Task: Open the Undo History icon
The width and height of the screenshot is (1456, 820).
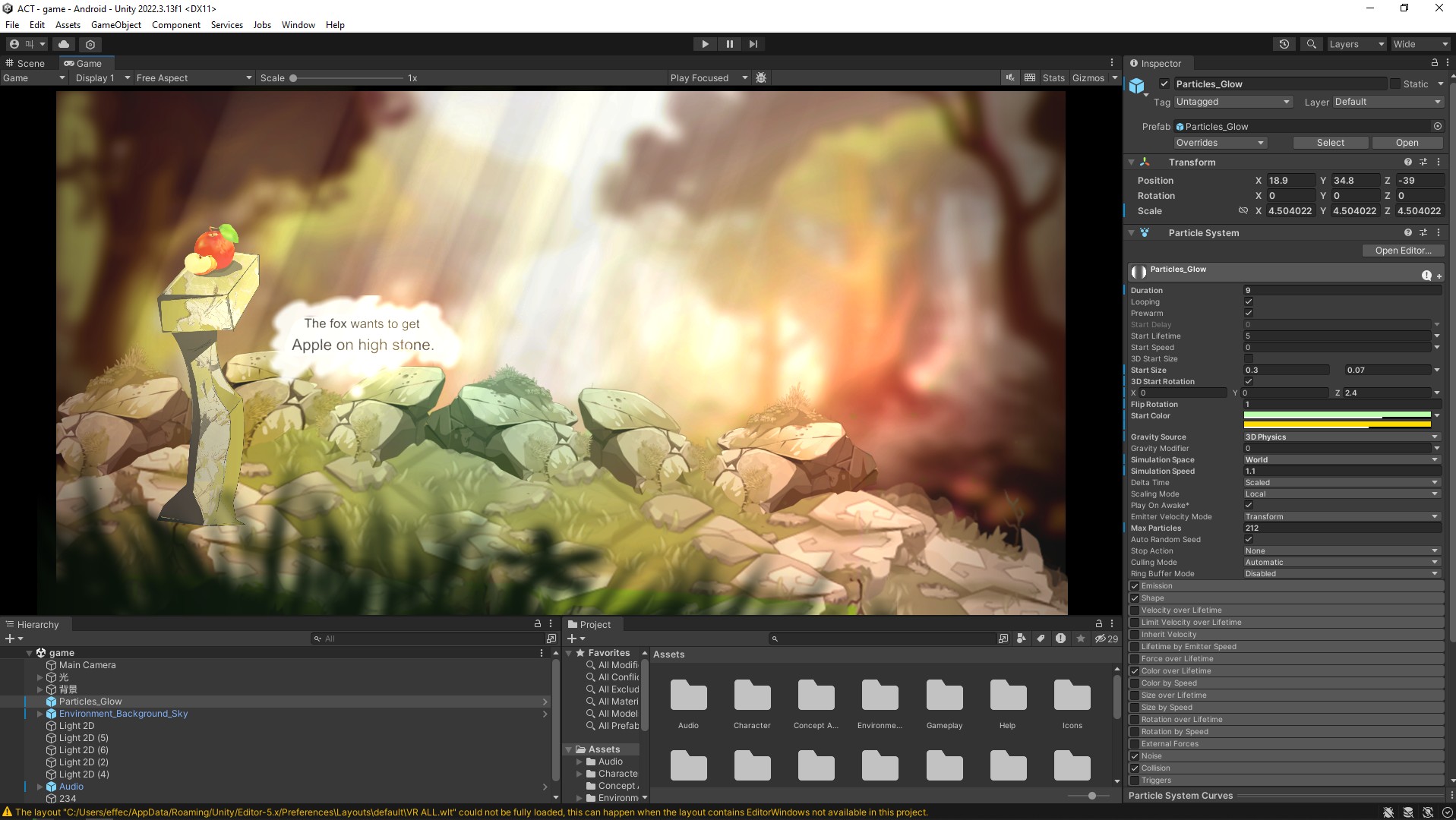Action: 1284,44
